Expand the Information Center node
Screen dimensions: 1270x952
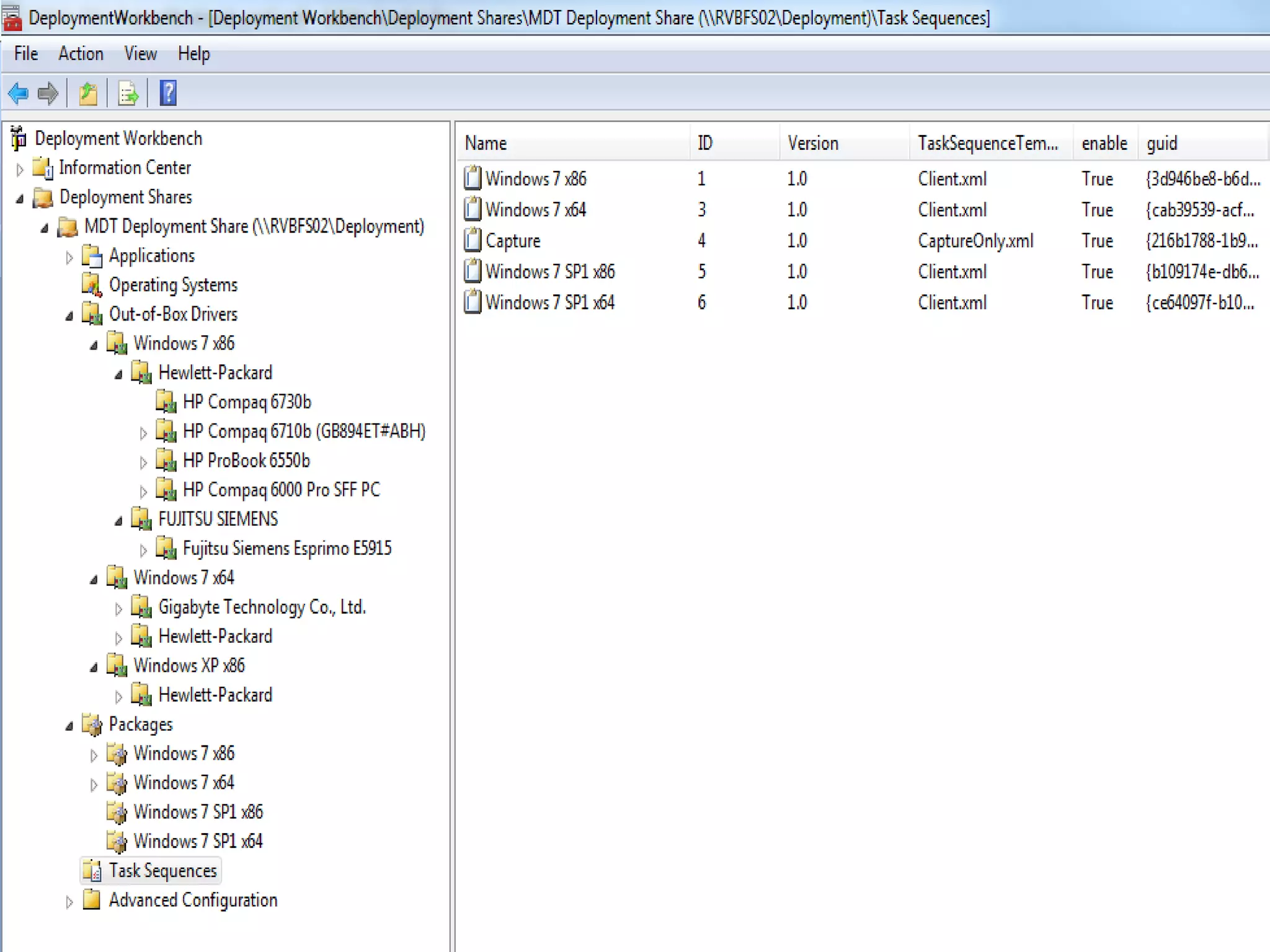pos(19,169)
